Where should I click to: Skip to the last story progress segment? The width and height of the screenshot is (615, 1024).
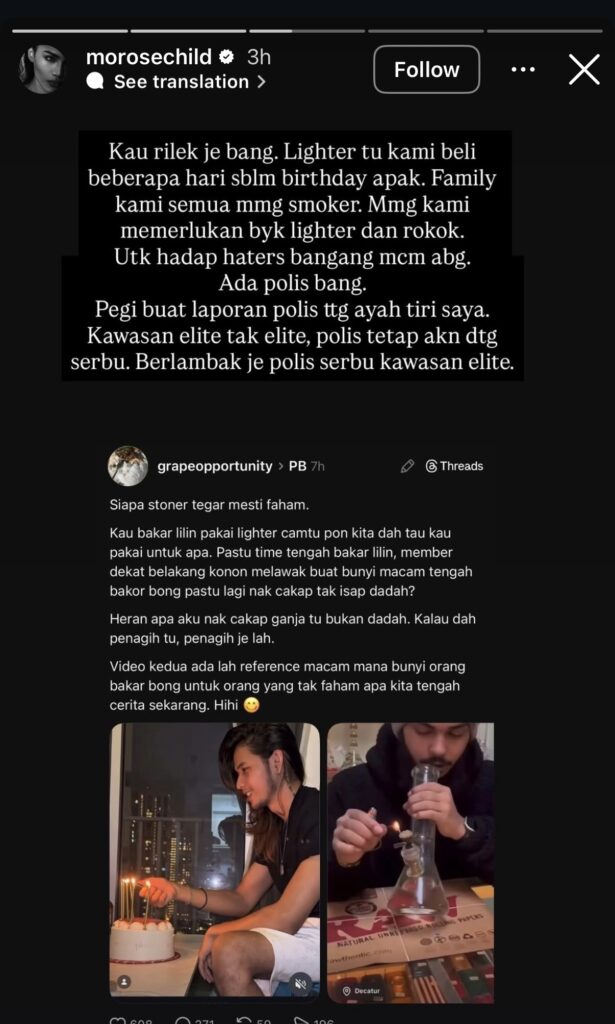(x=544, y=31)
